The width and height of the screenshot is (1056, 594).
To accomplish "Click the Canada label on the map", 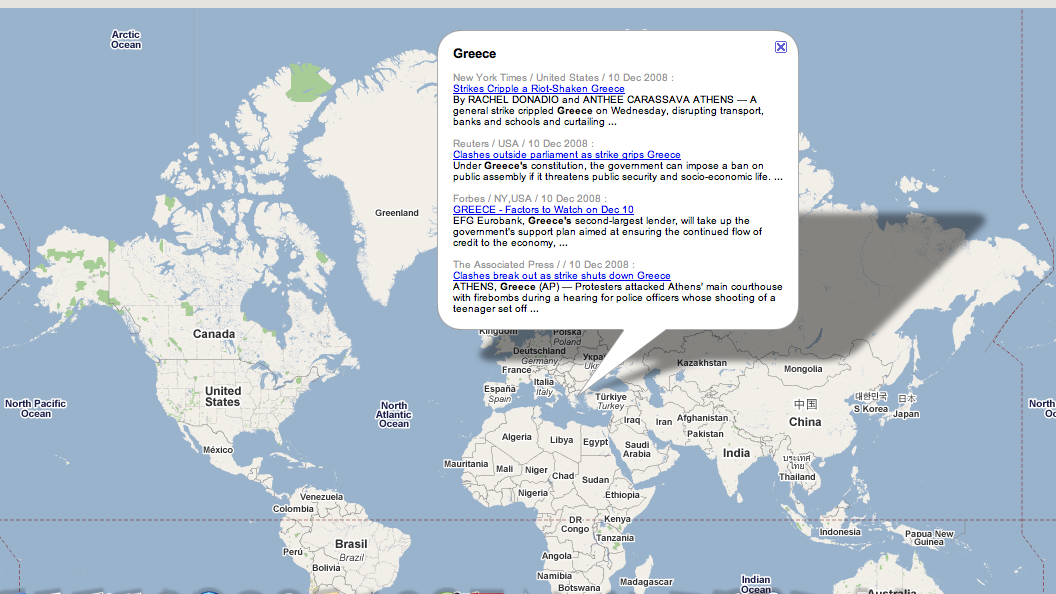I will 214,334.
